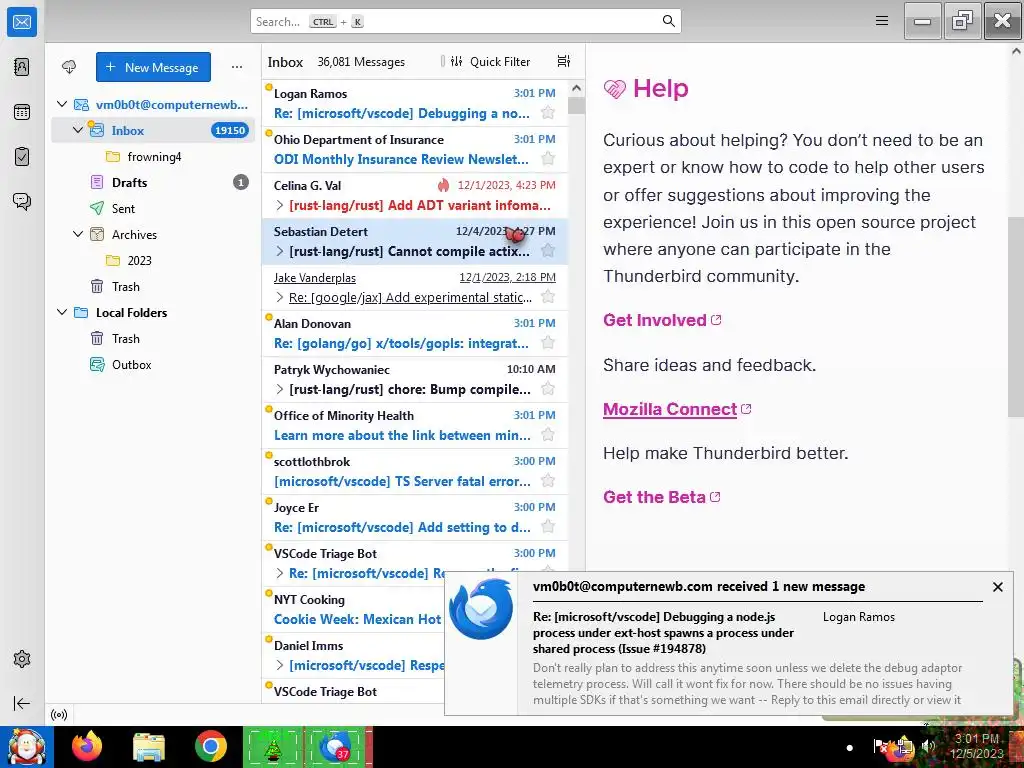Screen dimensions: 1024x768
Task: Open File Explorer from the taskbar
Action: (149, 746)
